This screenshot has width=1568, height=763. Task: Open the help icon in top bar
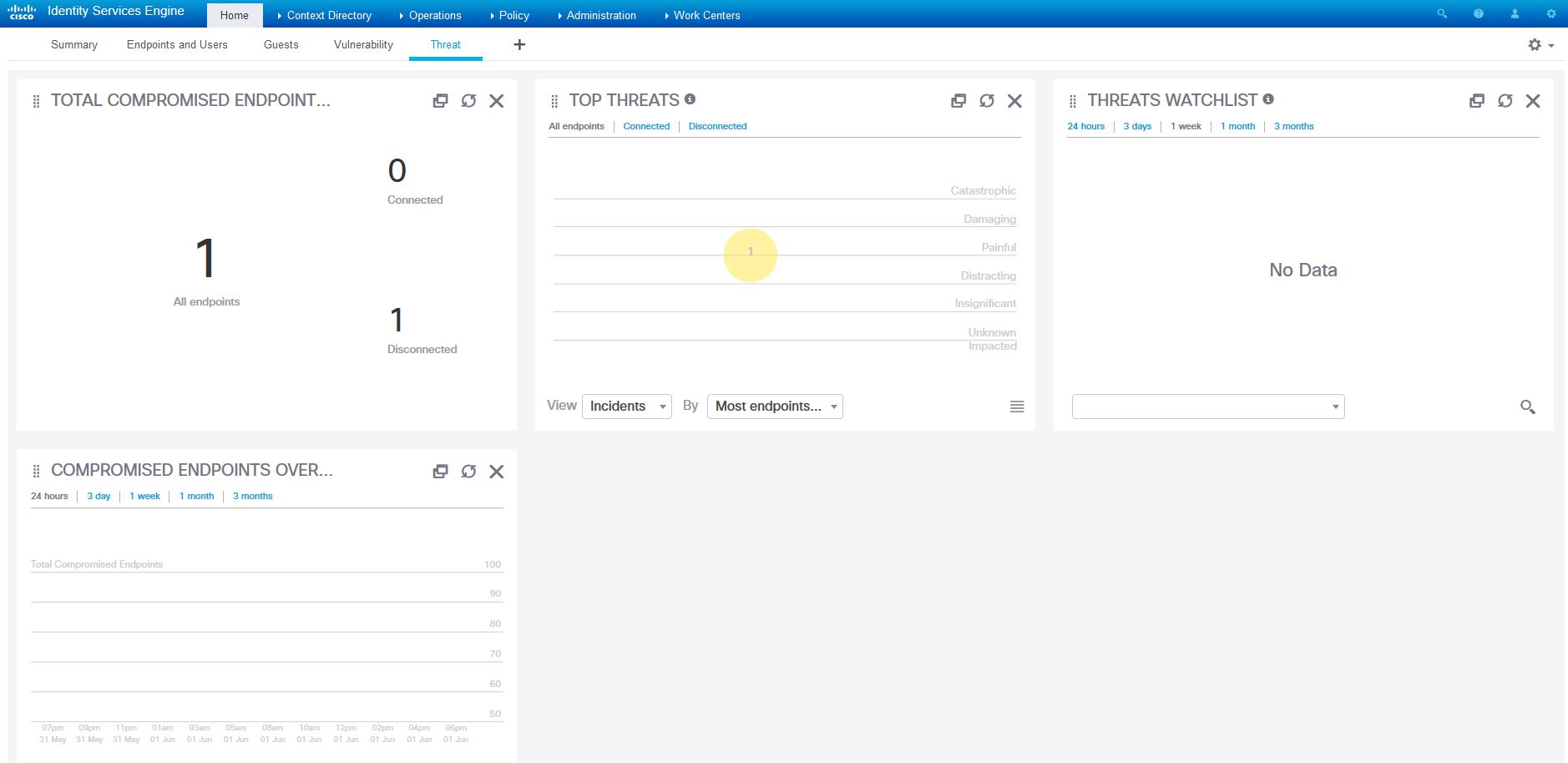[x=1479, y=13]
